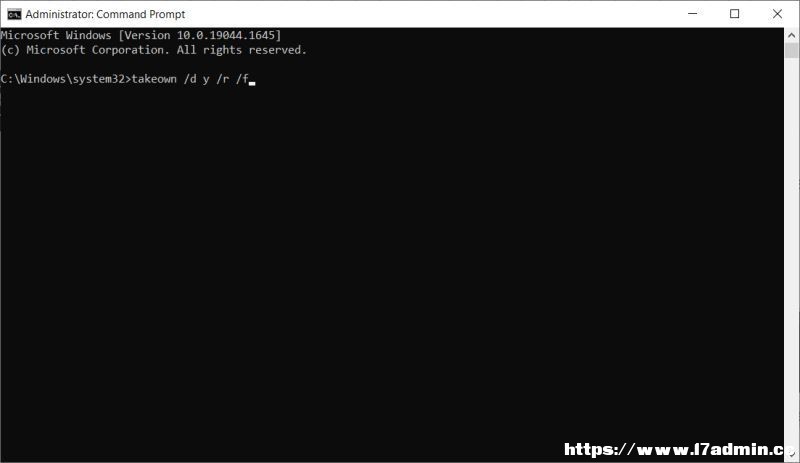Maximize the Command Prompt window
Viewport: 800px width, 463px height.
[734, 14]
